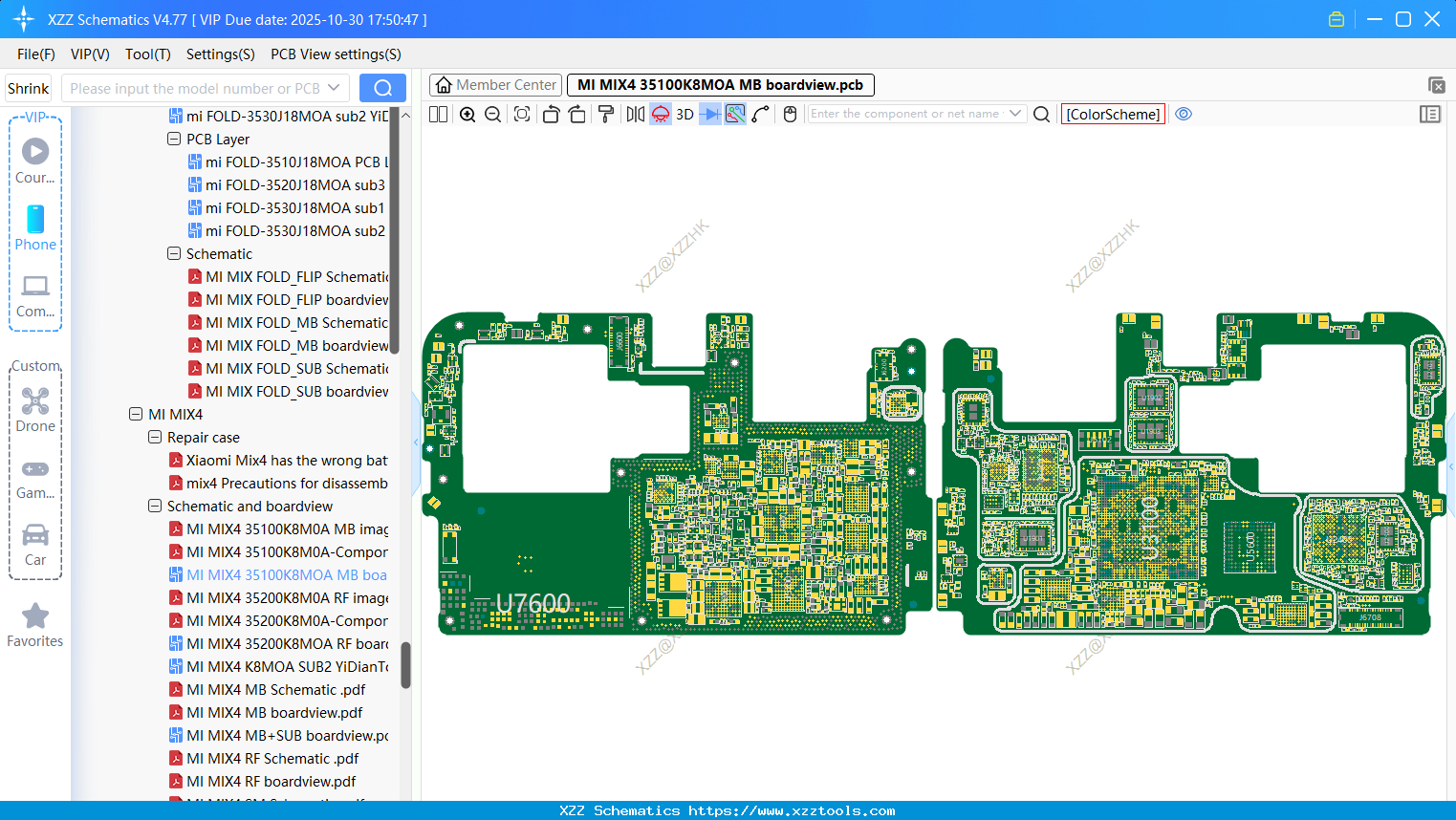Toggle the split view layout icon

point(438,115)
